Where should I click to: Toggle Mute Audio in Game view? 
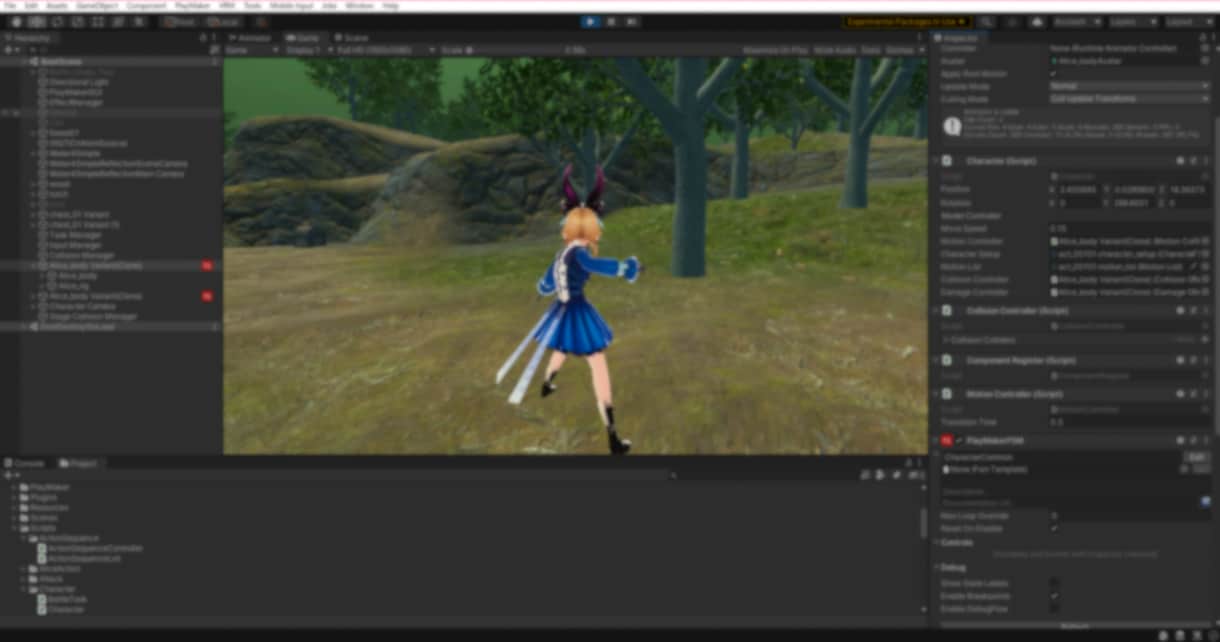point(835,49)
